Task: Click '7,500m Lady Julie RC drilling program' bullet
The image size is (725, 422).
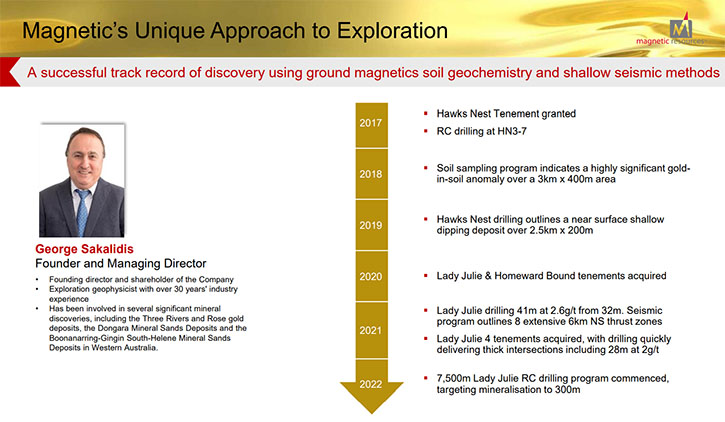Action: 553,384
